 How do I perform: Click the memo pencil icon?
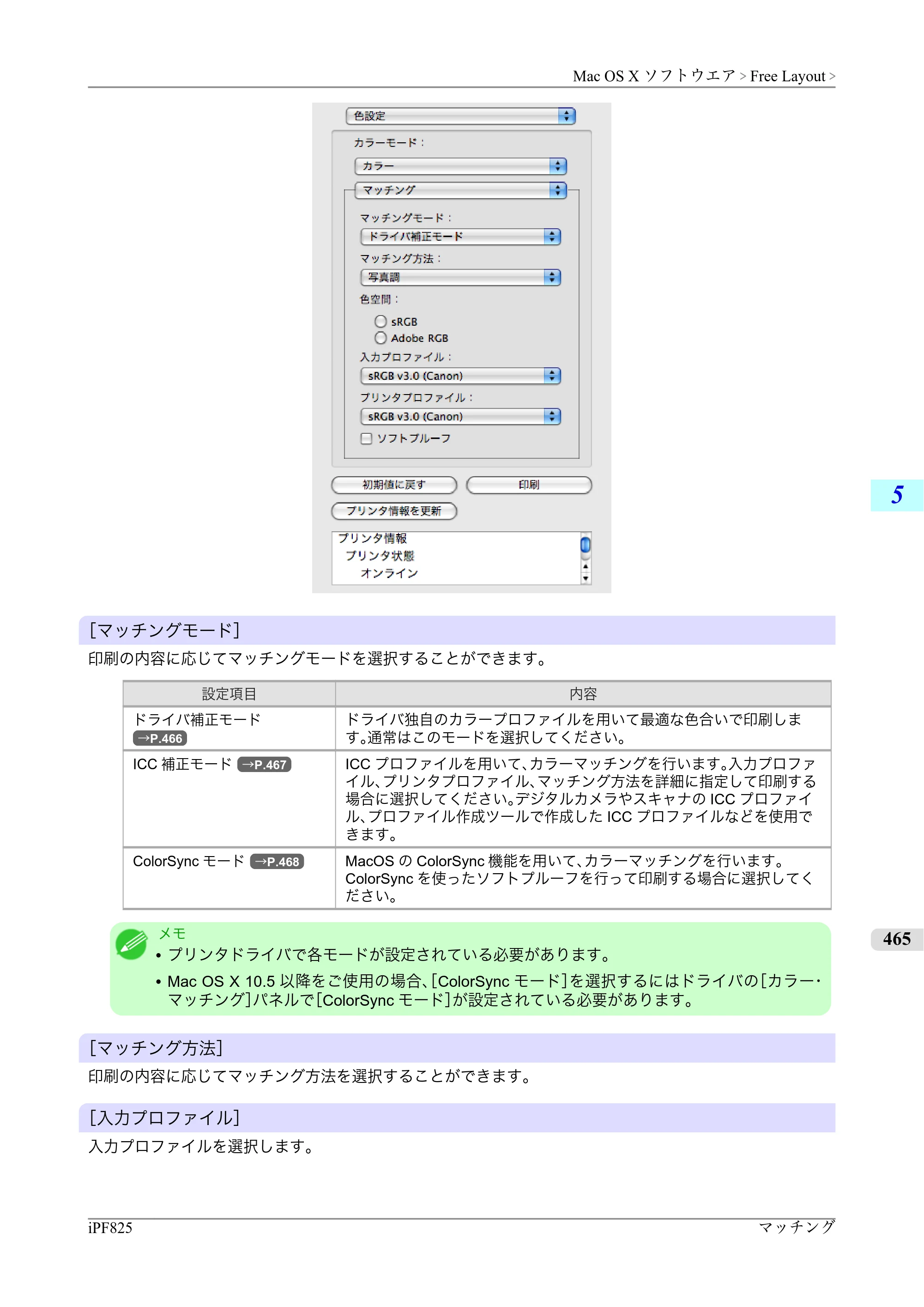(x=132, y=944)
